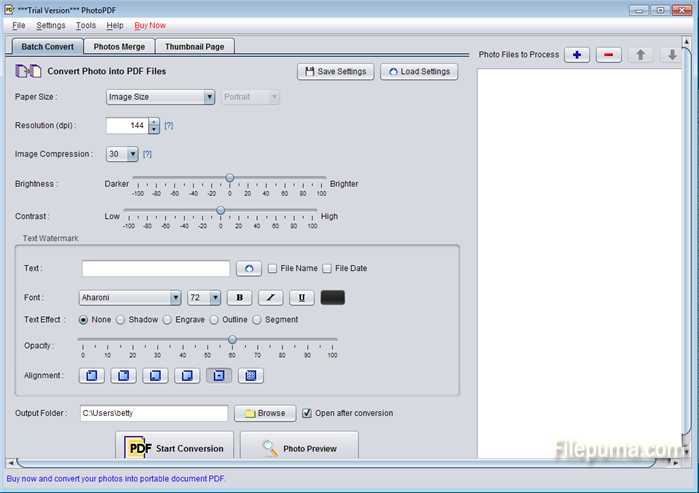The width and height of the screenshot is (699, 493).
Task: Toggle the Underline font style button
Action: pos(302,297)
